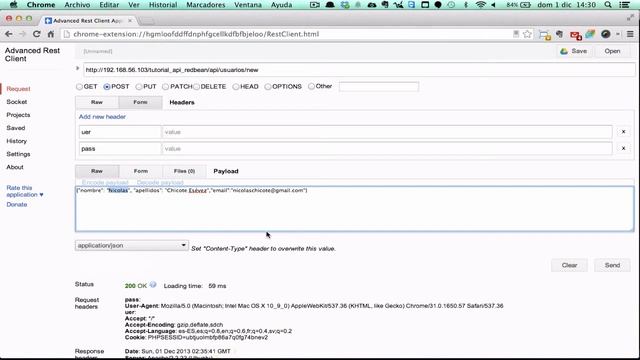Click the Save button
640x360 pixels.
574,51
